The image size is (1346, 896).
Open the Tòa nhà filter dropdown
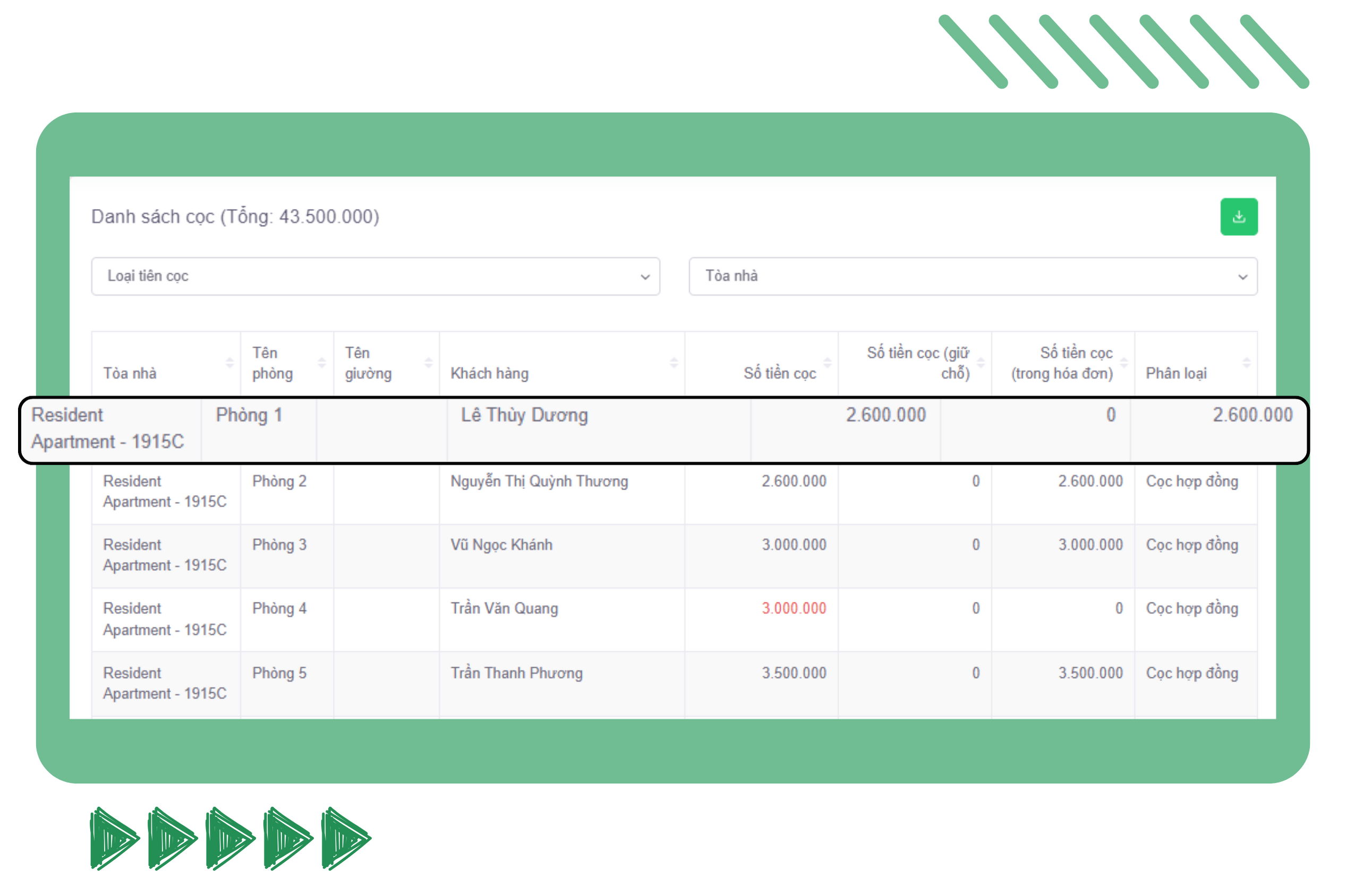tap(973, 276)
